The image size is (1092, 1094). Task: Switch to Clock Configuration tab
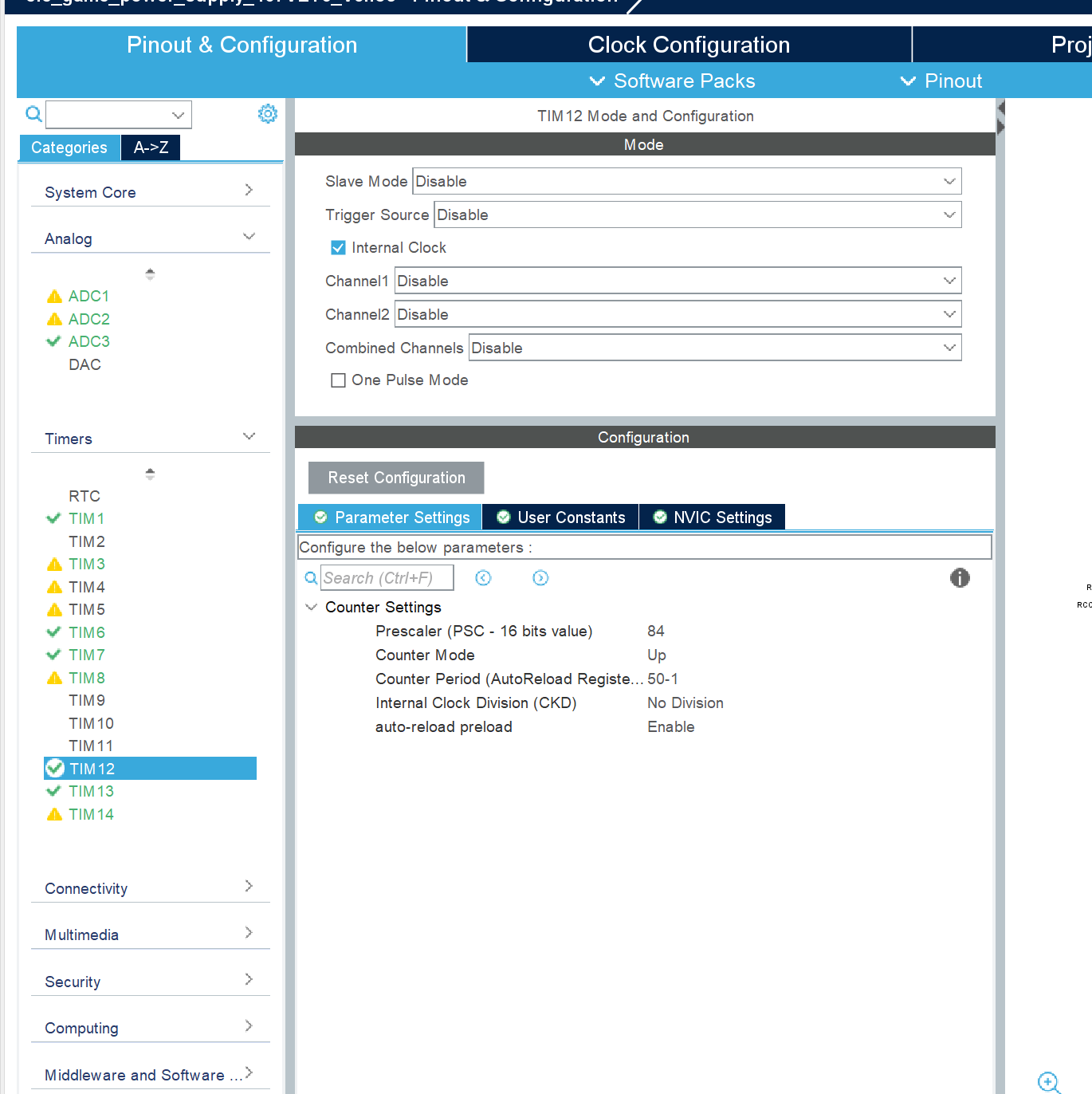tap(689, 45)
